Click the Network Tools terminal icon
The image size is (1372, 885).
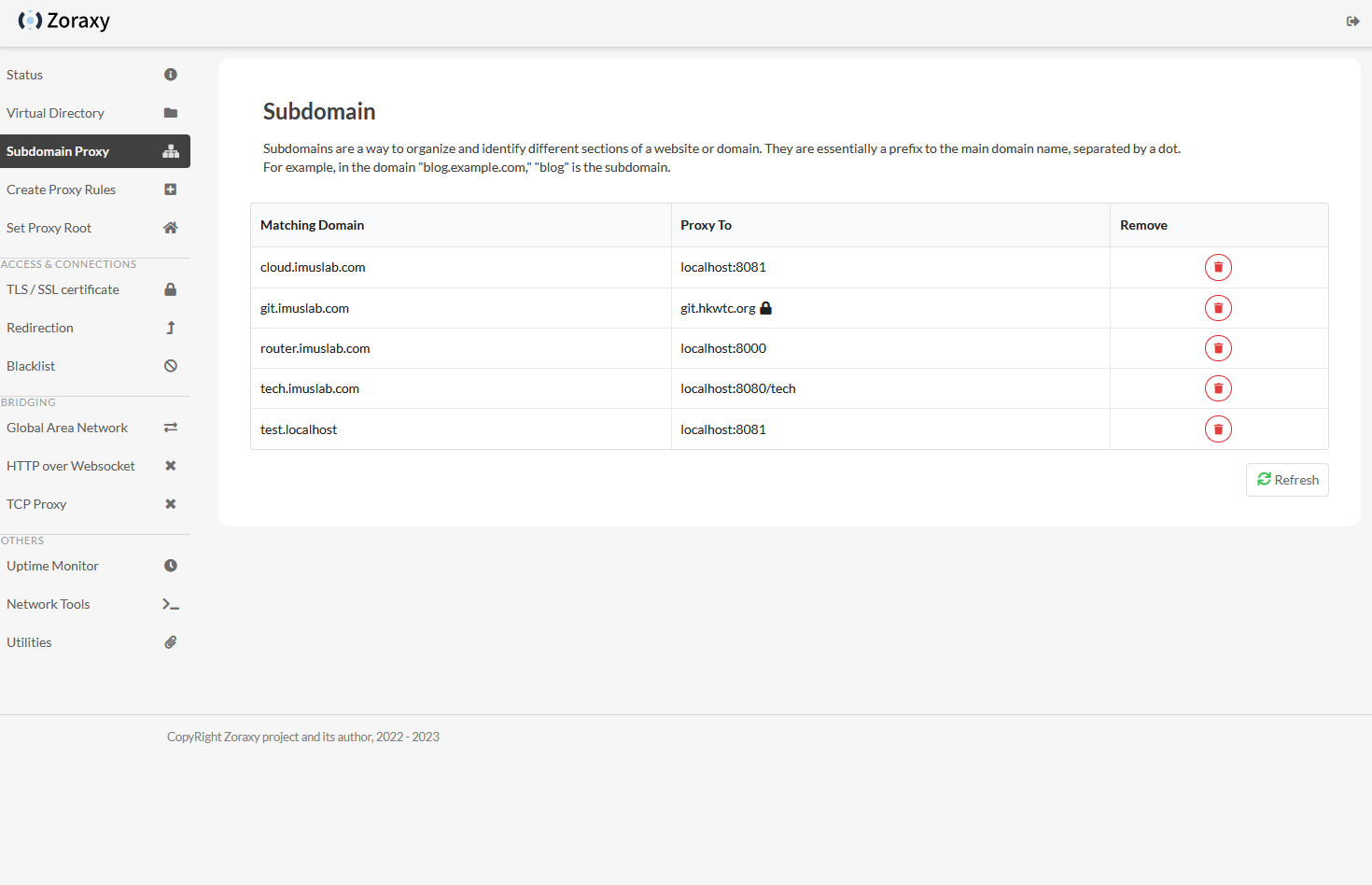[x=171, y=604]
